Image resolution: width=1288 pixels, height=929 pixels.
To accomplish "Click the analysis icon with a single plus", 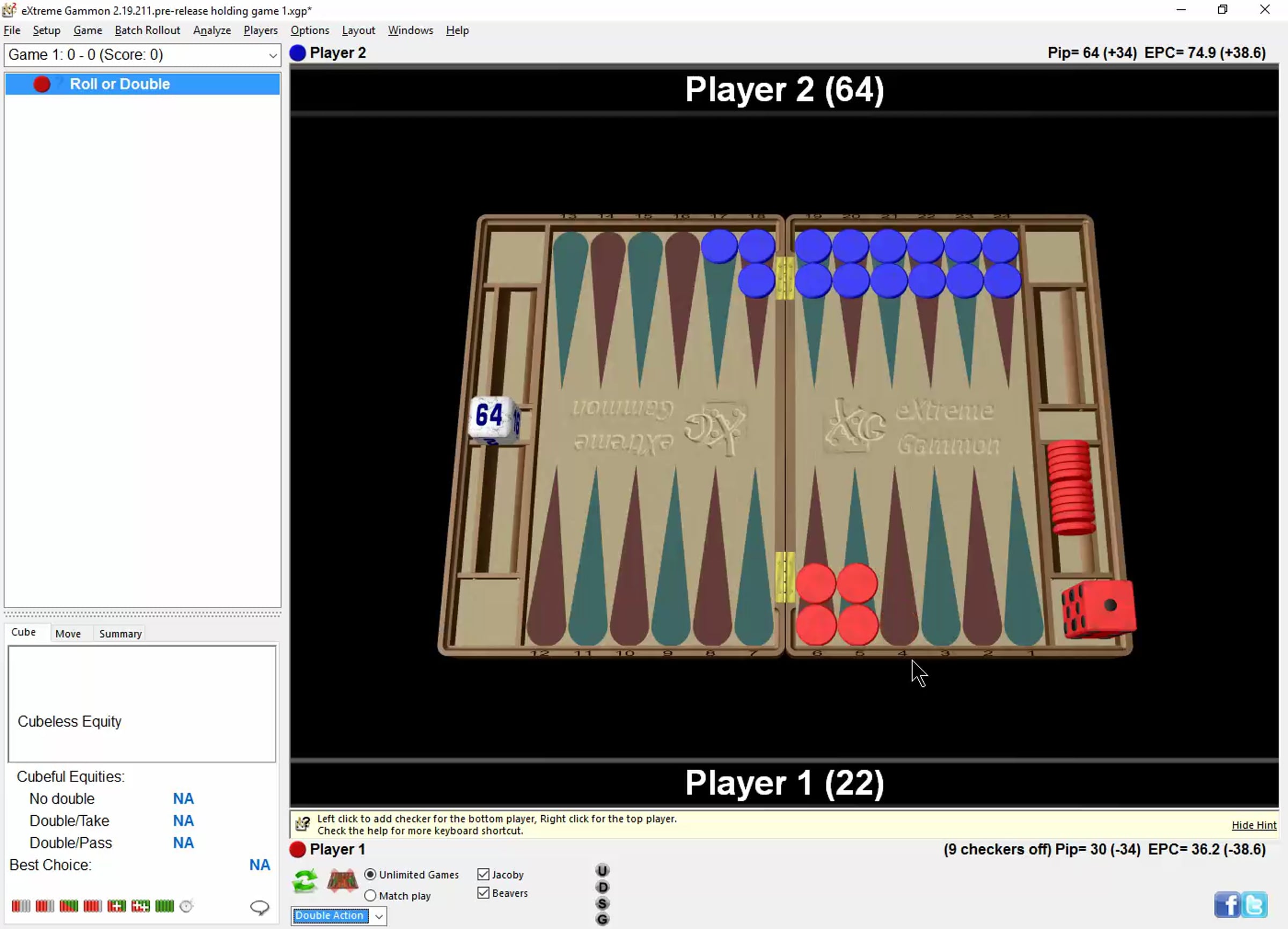I will (116, 906).
